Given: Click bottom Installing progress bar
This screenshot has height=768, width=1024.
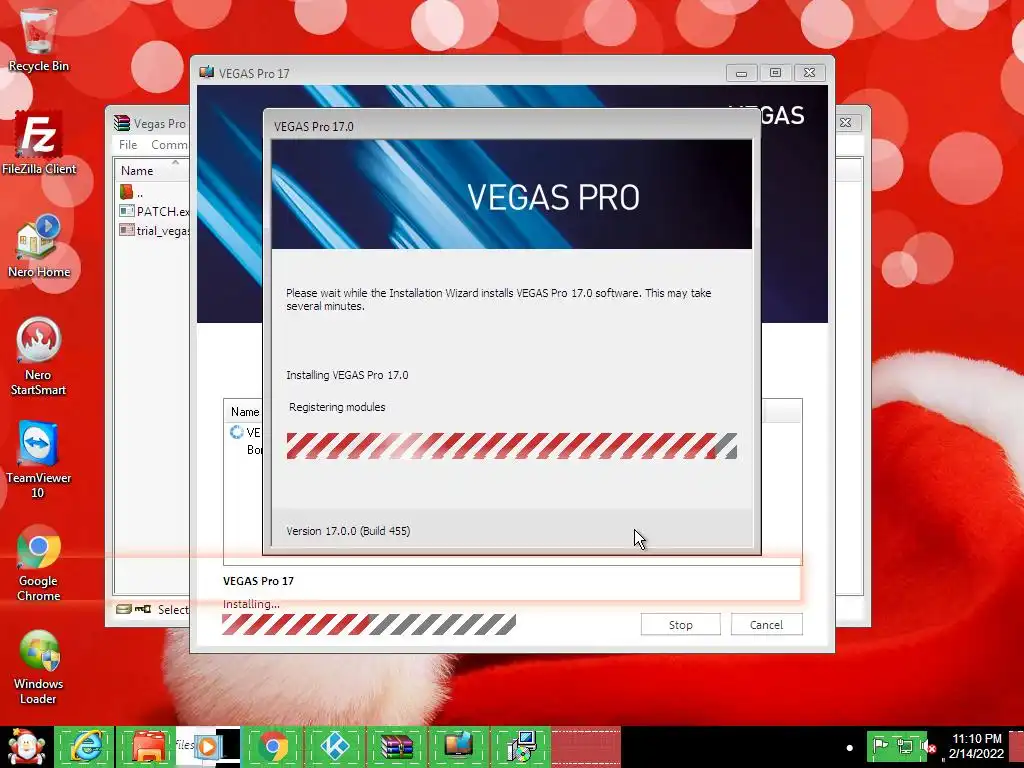Looking at the screenshot, I should pos(368,624).
